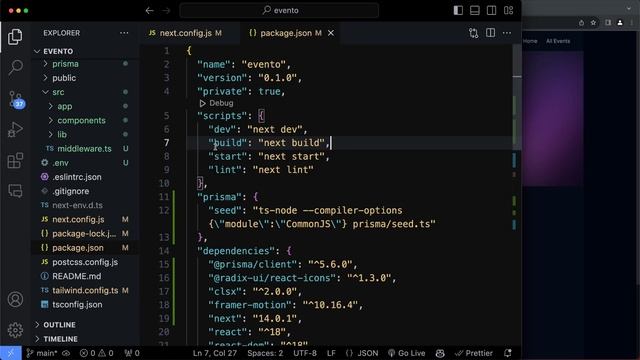Click the Prettier status bar item
Screen dimensions: 640x360
coord(473,353)
